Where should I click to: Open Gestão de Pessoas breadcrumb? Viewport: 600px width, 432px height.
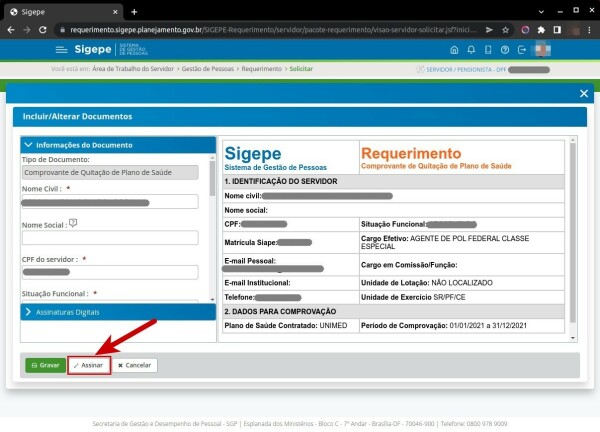click(x=207, y=69)
